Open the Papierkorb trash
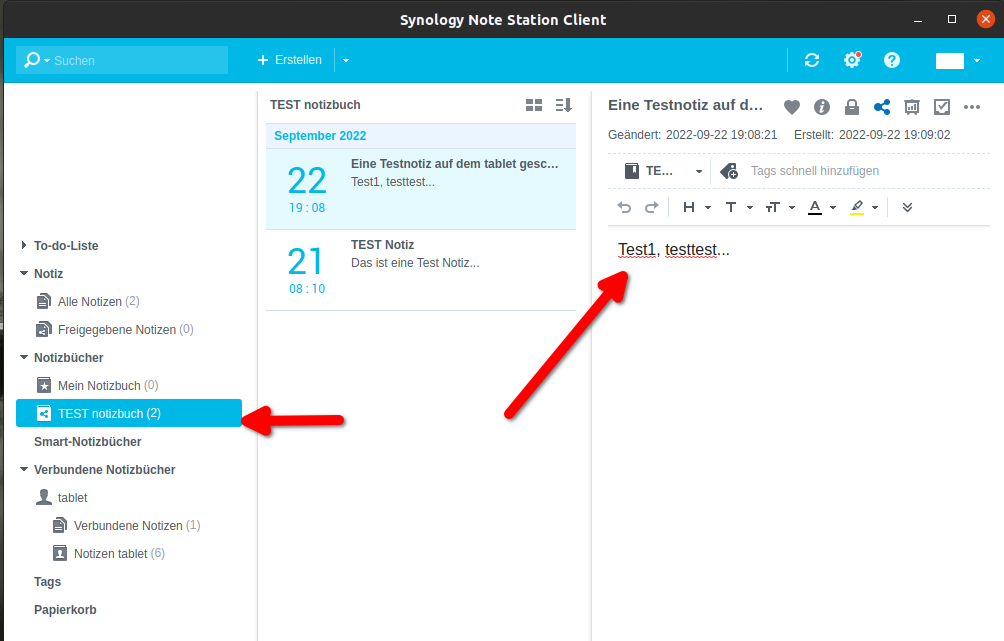1004x641 pixels. pos(65,610)
